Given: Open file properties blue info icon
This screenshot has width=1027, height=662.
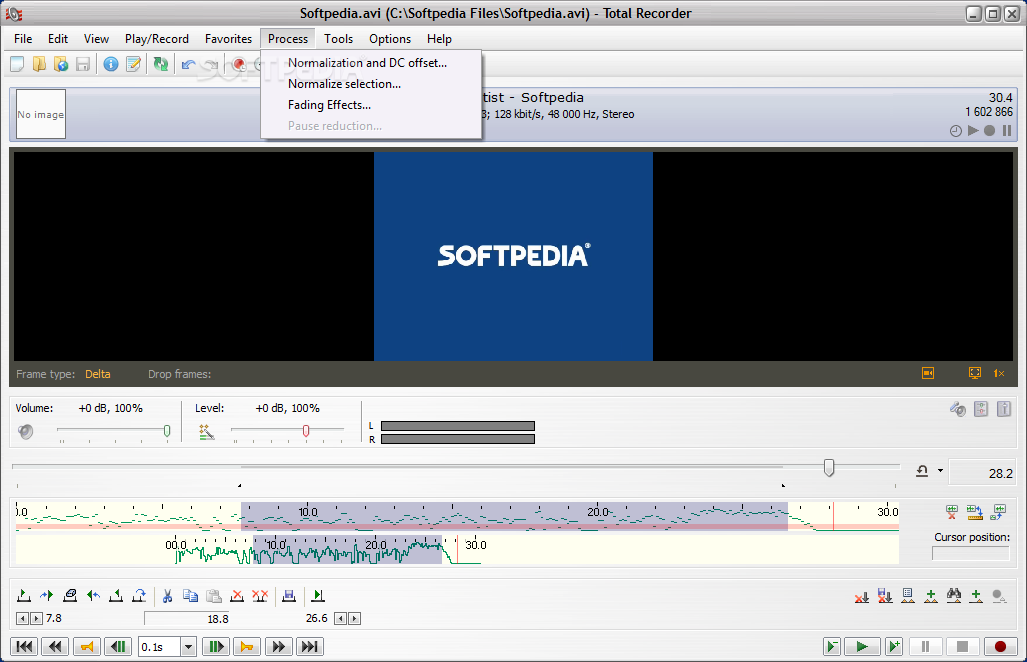Looking at the screenshot, I should [x=111, y=64].
